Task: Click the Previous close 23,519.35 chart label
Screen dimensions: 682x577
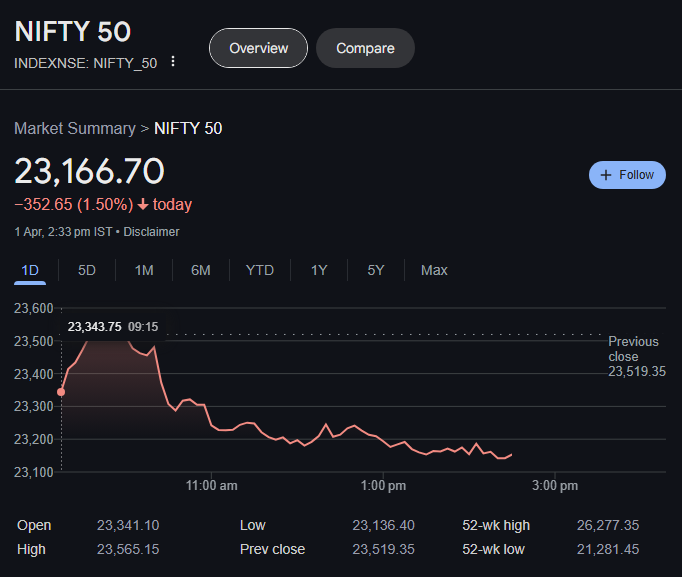Action: pos(636,357)
